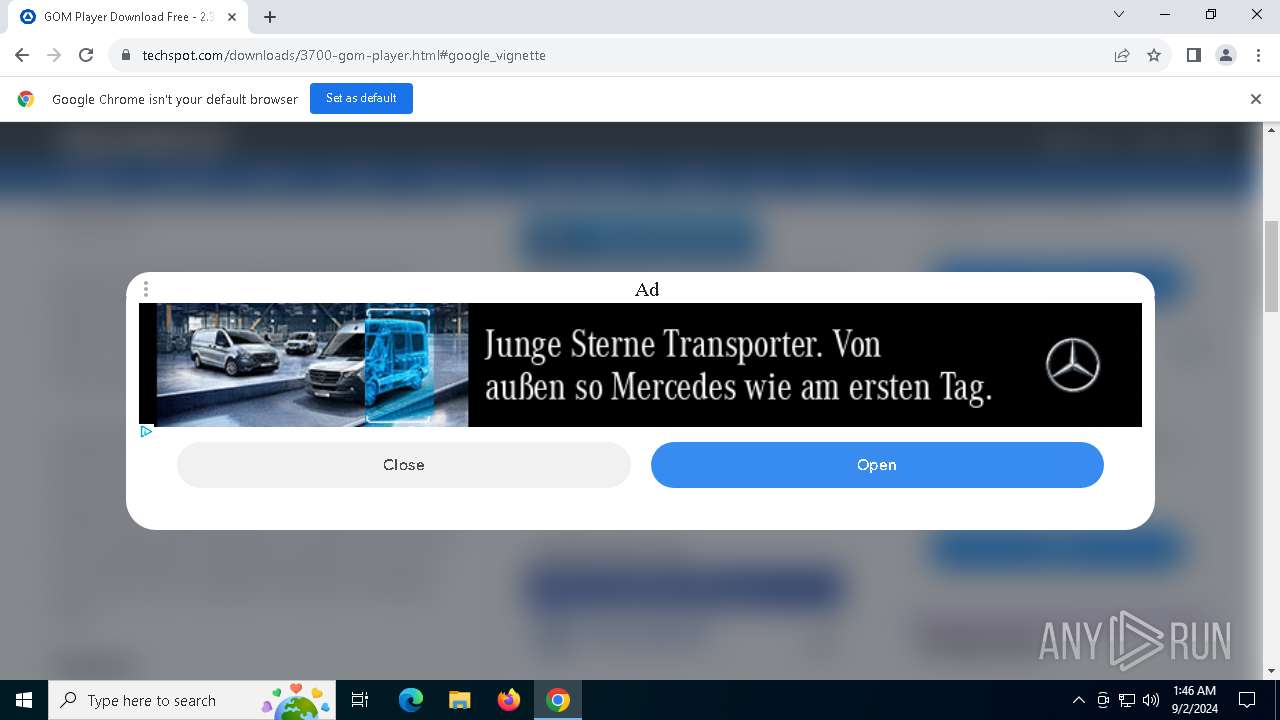Open Windows notification center
The width and height of the screenshot is (1280, 720).
[x=1247, y=700]
